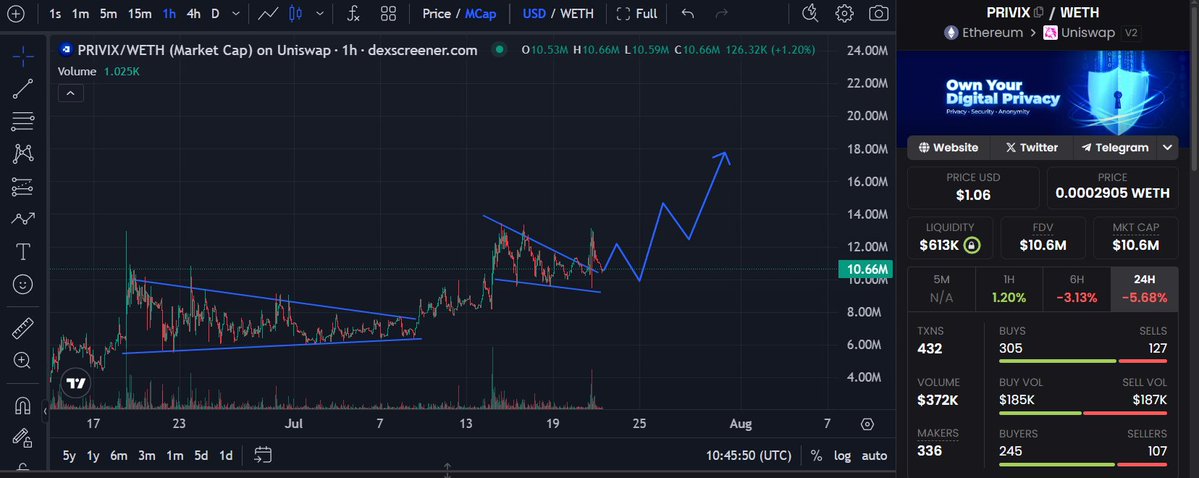Click the Own Your Digital Privacy banner
The image size is (1199, 478).
click(x=1042, y=93)
